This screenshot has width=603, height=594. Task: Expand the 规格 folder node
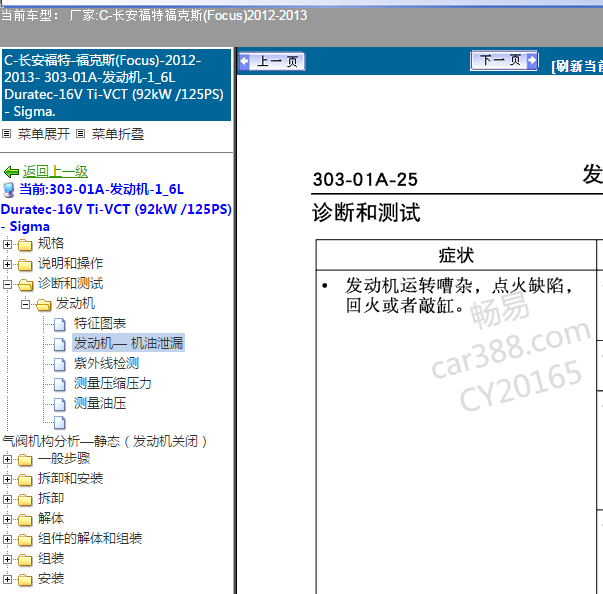tap(7, 244)
